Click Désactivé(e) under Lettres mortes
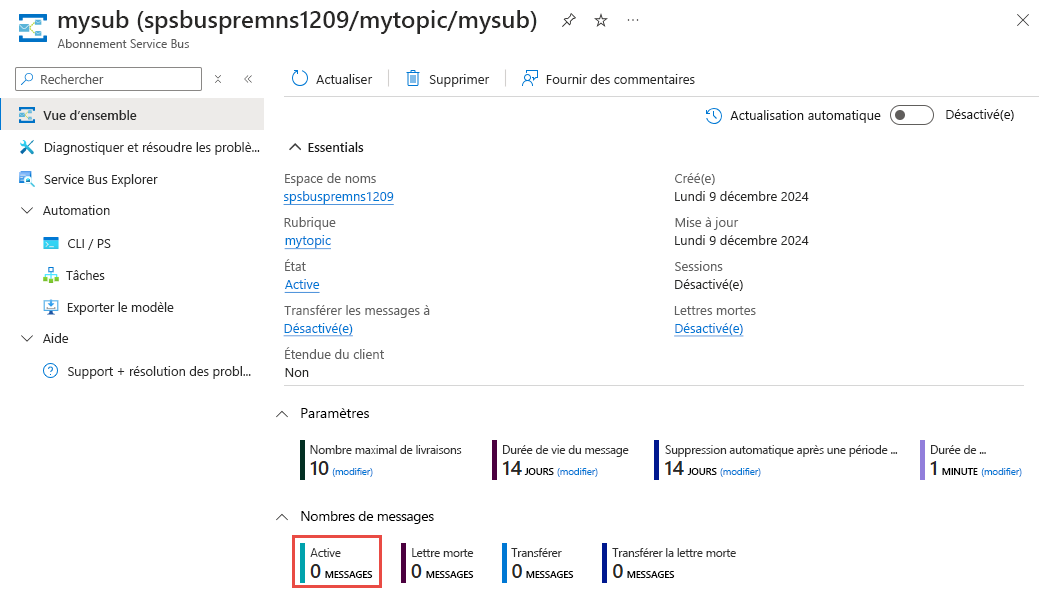 (x=708, y=328)
